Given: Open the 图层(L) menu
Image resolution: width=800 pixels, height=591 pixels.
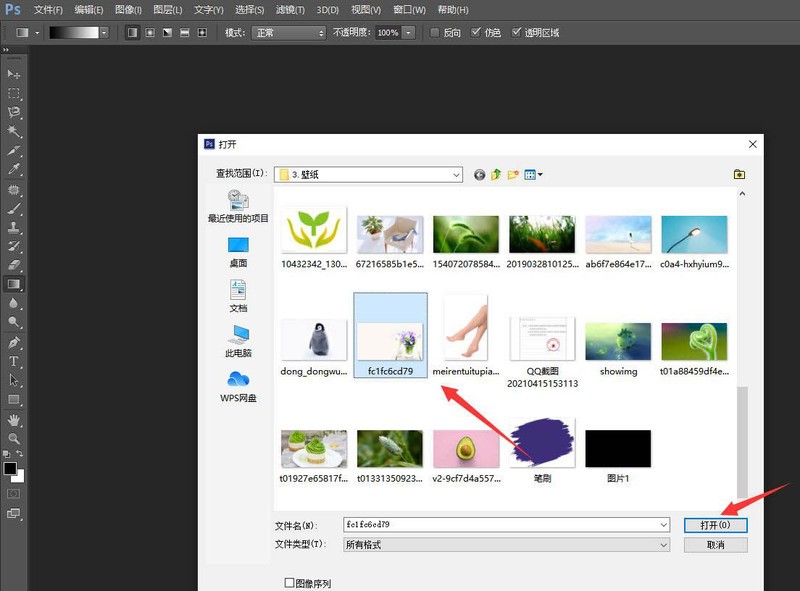Looking at the screenshot, I should 167,10.
